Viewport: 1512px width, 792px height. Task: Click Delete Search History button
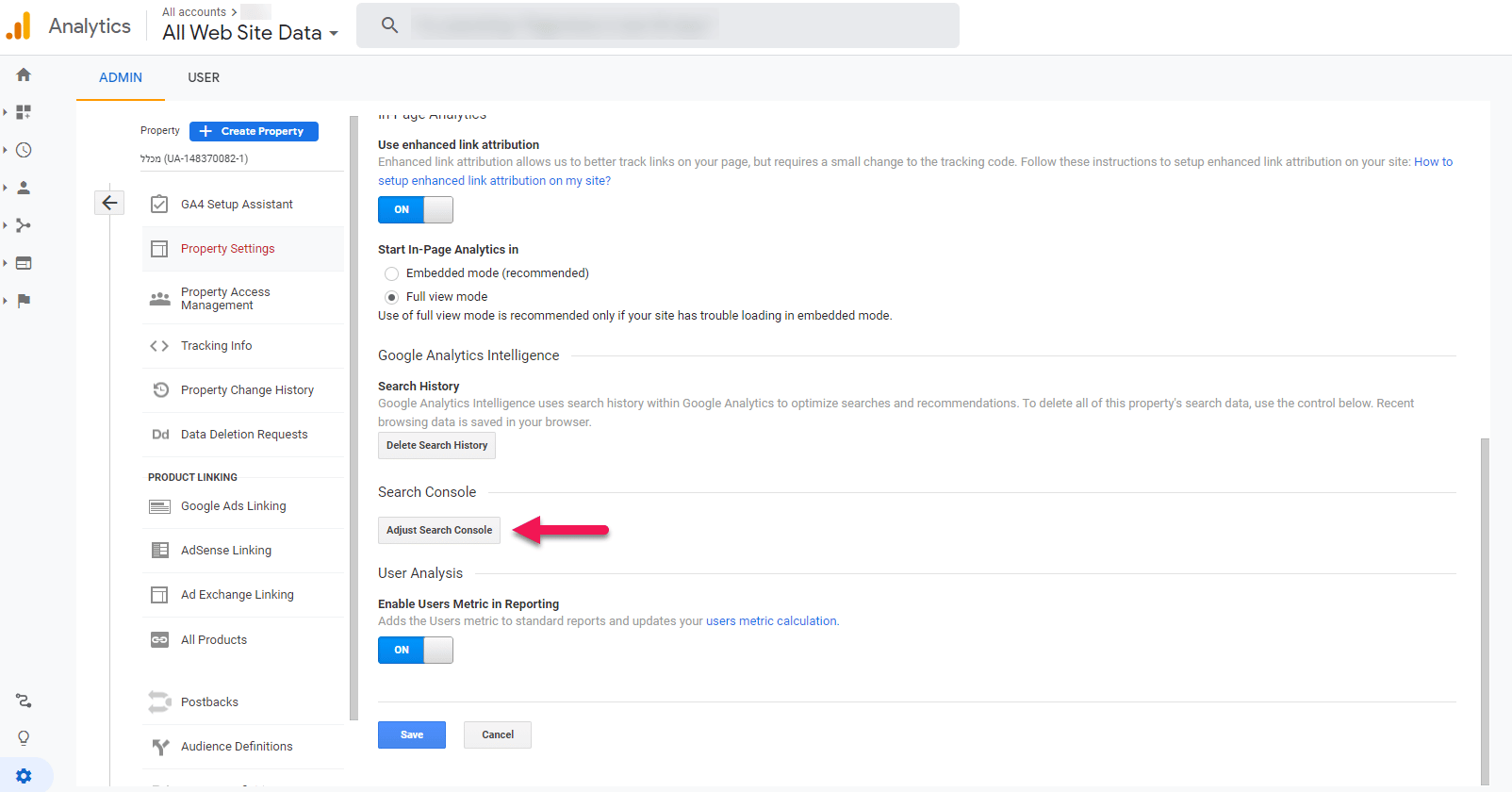[436, 446]
